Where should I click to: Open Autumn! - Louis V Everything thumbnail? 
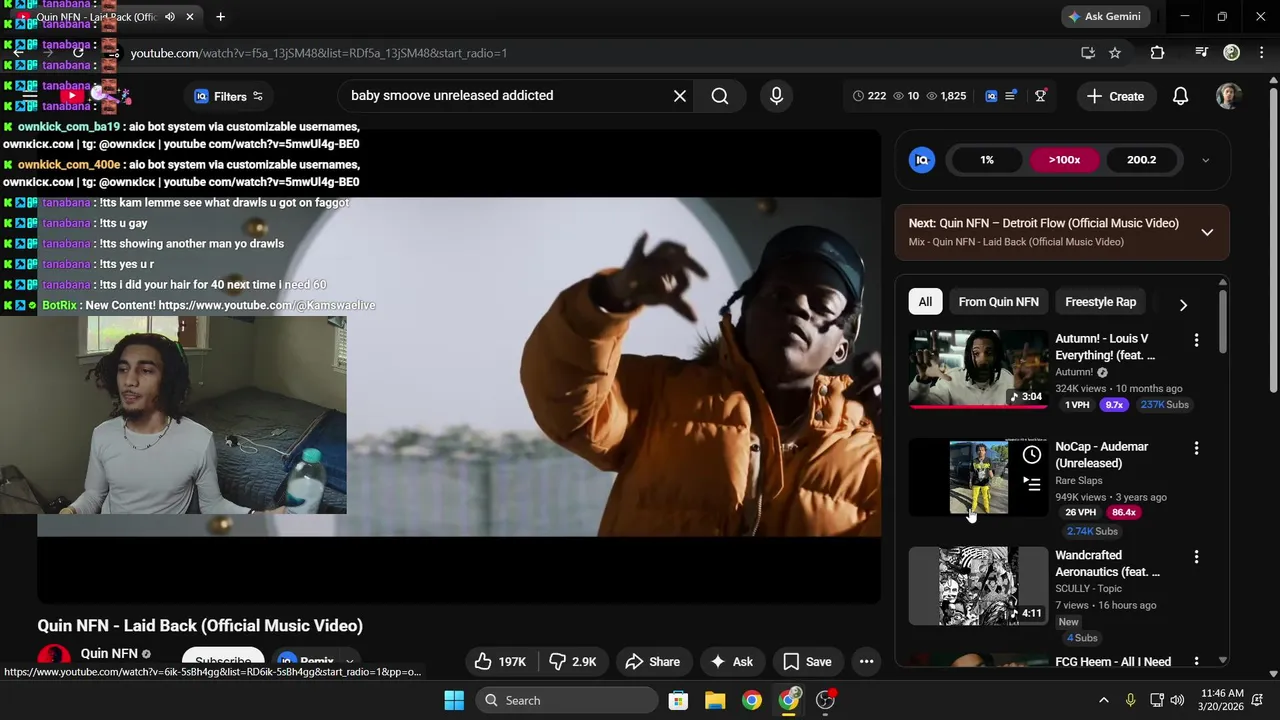(x=978, y=368)
